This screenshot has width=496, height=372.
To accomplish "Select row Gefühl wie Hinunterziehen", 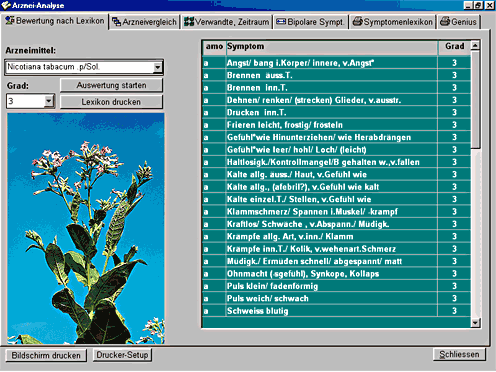I will 337,137.
